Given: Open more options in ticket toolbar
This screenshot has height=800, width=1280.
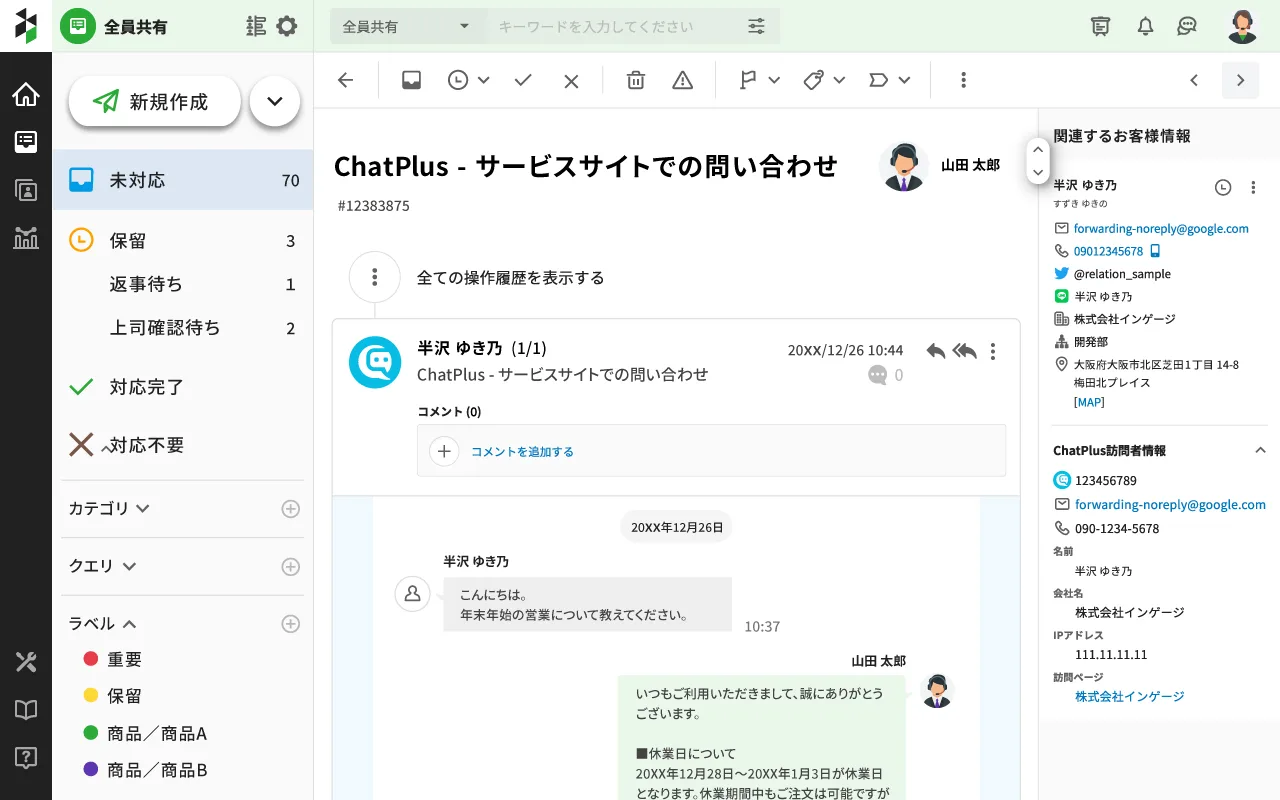Looking at the screenshot, I should click(963, 80).
